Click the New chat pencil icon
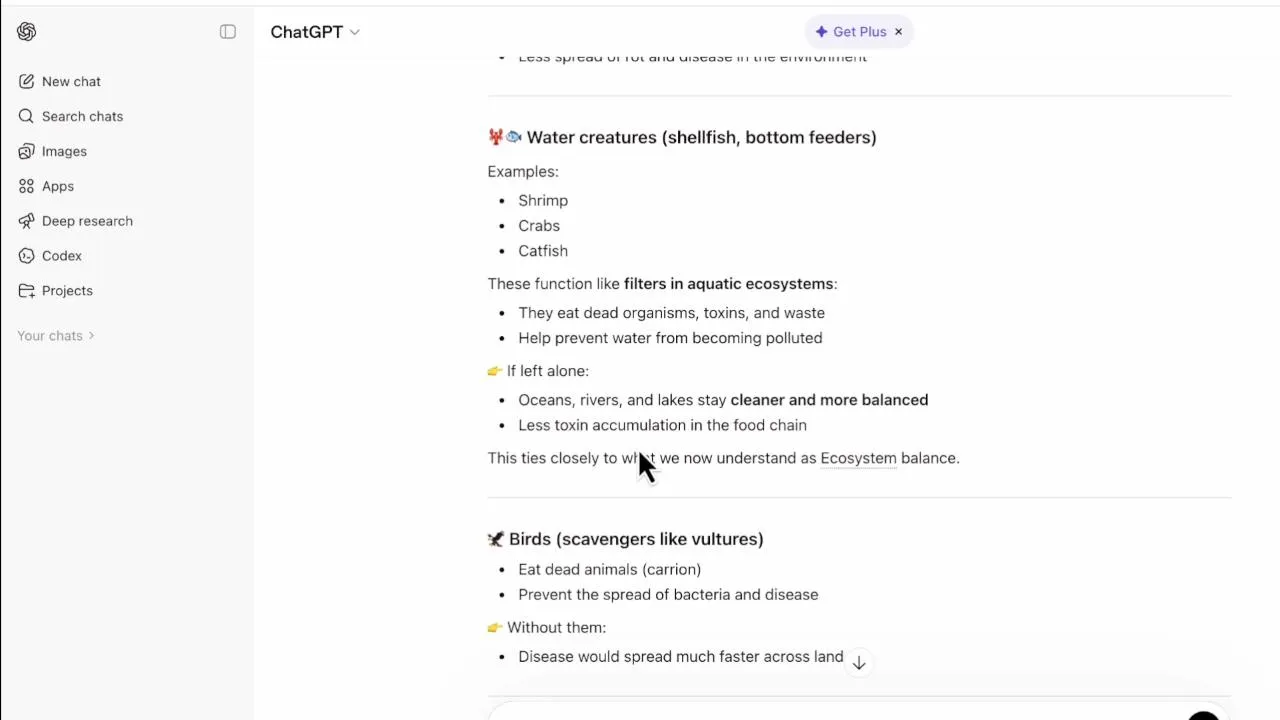 27,82
